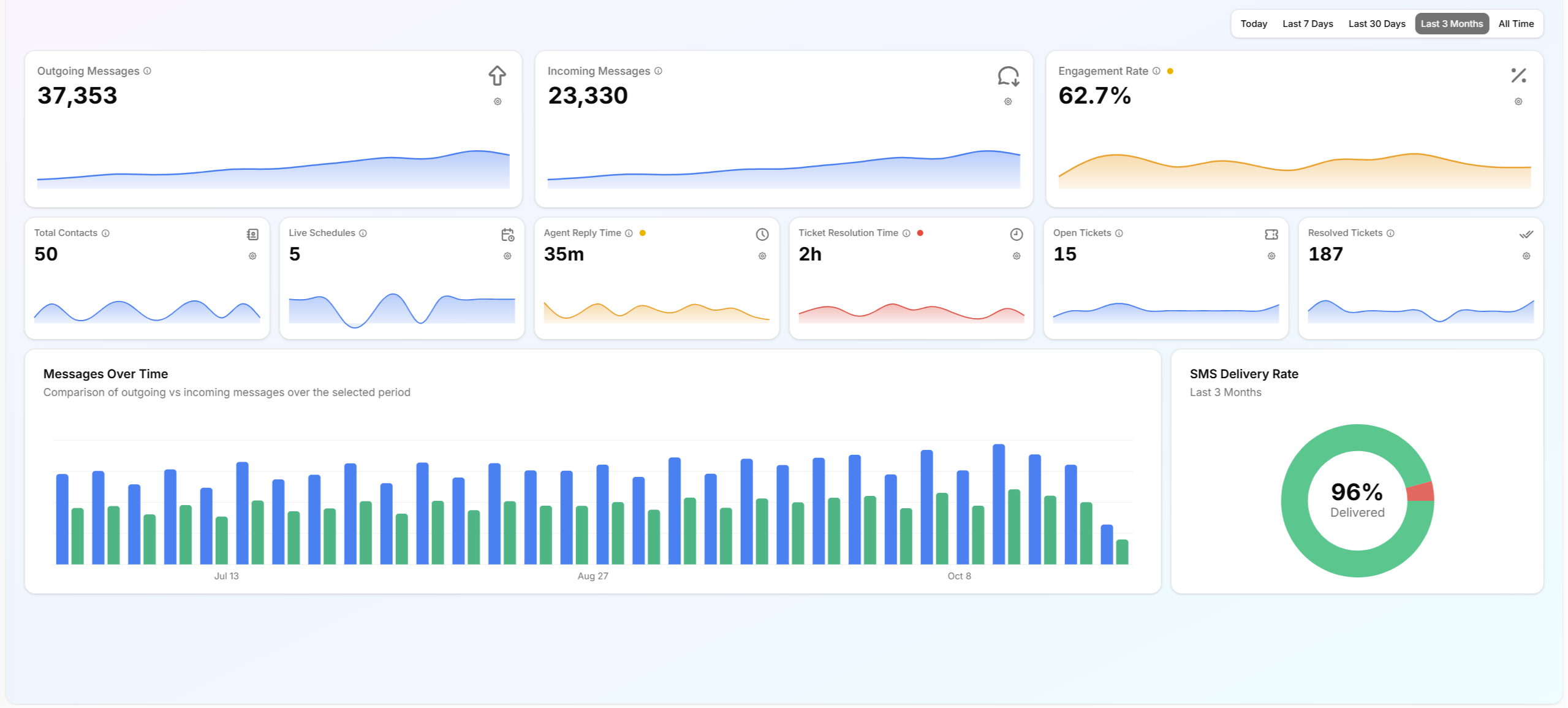The width and height of the screenshot is (1568, 708).
Task: Click the Resolved Tickets double-check icon
Action: (1526, 235)
